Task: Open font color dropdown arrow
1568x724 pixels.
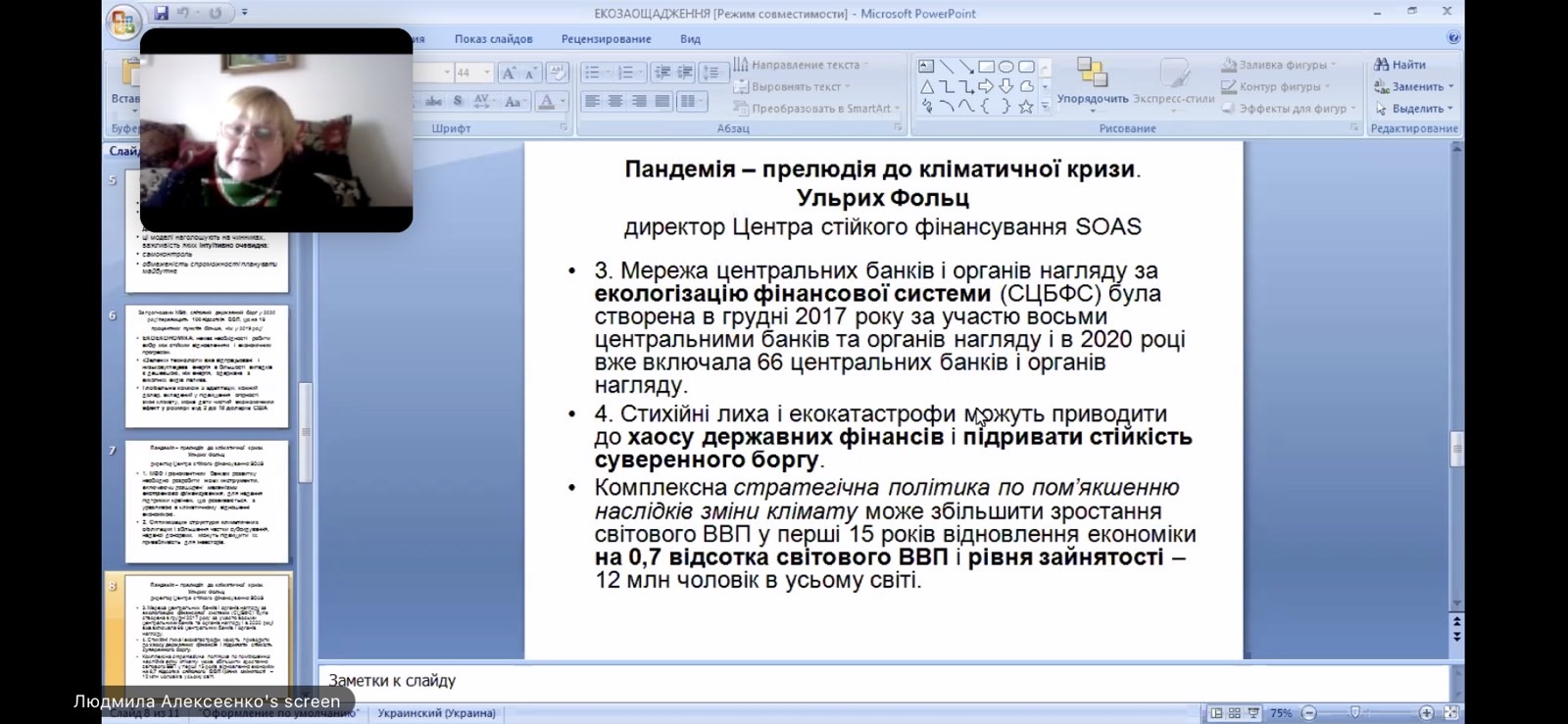Action: point(563,101)
